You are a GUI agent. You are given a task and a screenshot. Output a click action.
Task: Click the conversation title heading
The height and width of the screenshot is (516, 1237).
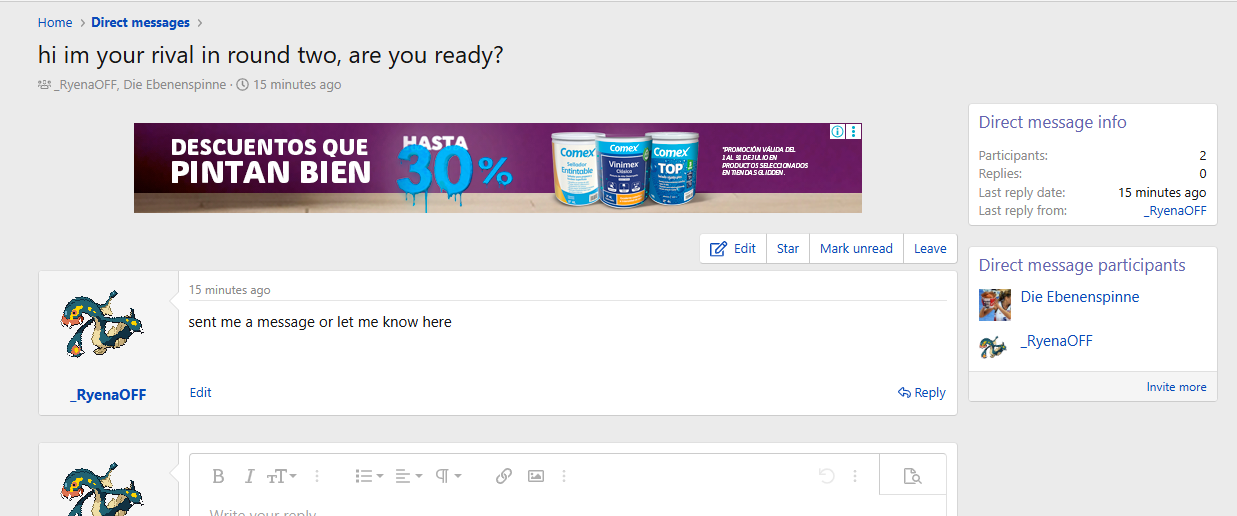270,55
